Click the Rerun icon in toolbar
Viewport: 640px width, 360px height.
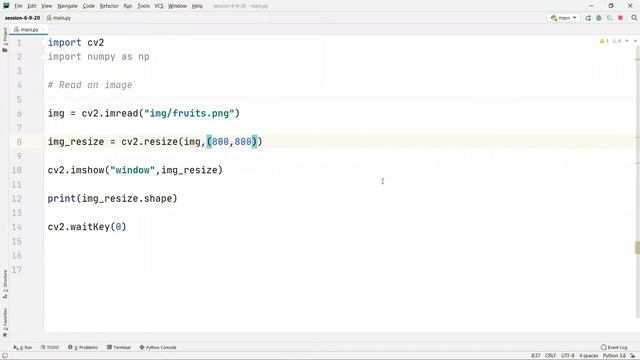pyautogui.click(x=588, y=18)
